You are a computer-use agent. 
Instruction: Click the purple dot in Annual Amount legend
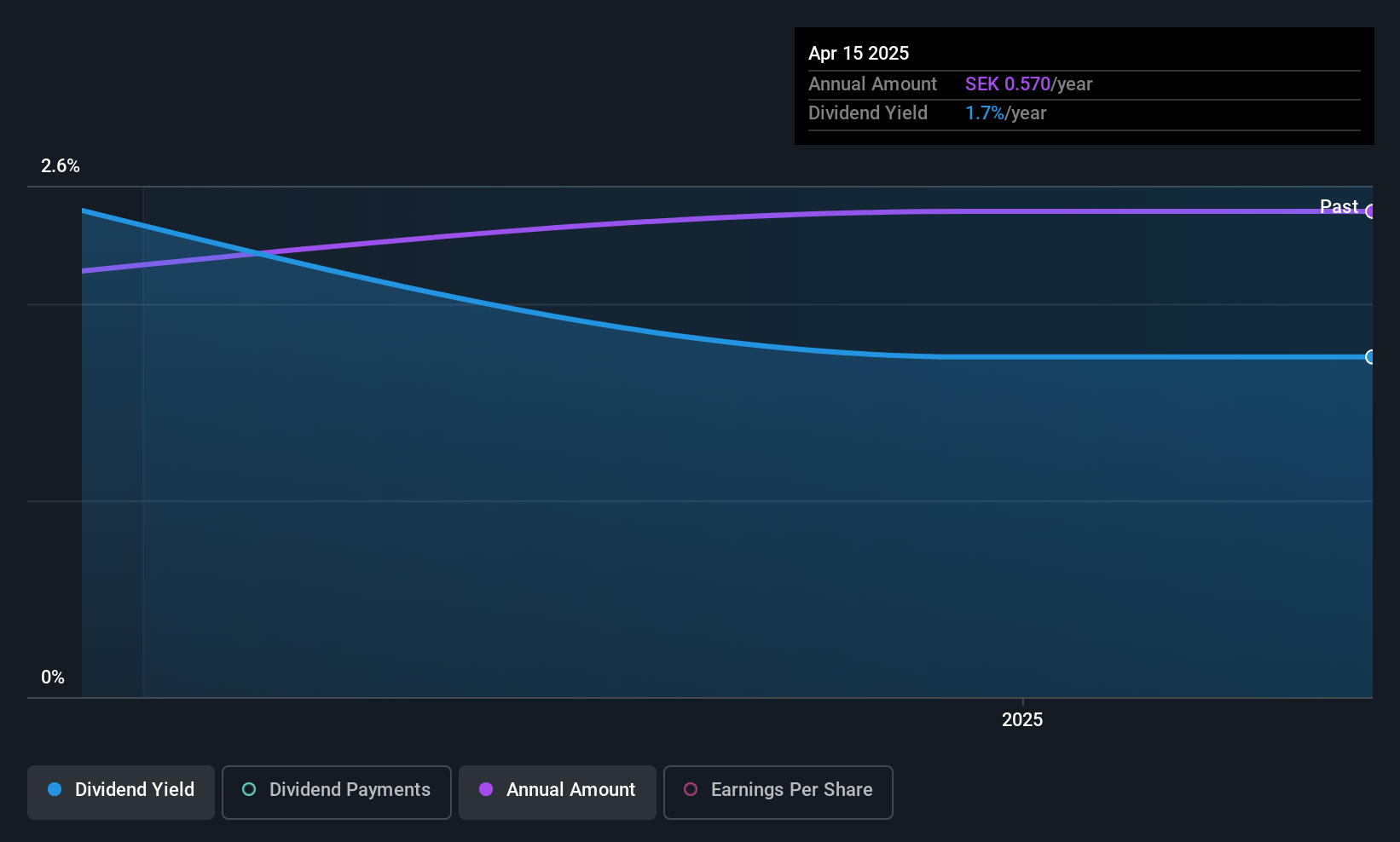click(x=486, y=790)
